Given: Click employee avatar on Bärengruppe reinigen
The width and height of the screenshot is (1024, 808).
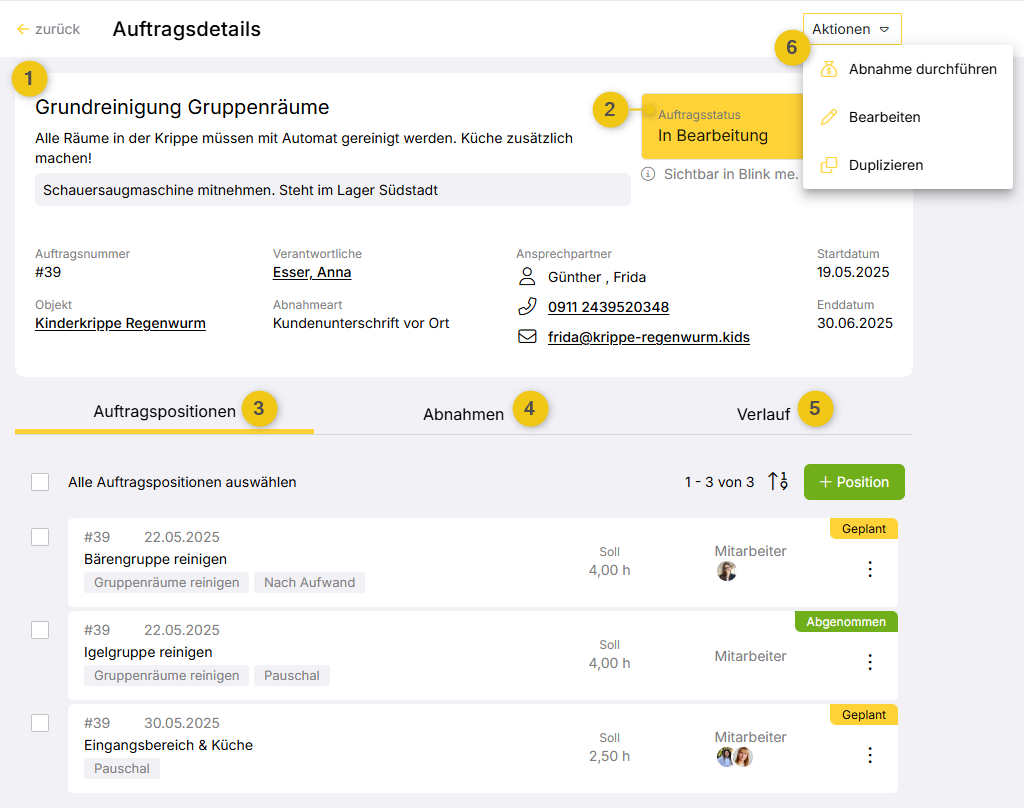Looking at the screenshot, I should (x=726, y=571).
